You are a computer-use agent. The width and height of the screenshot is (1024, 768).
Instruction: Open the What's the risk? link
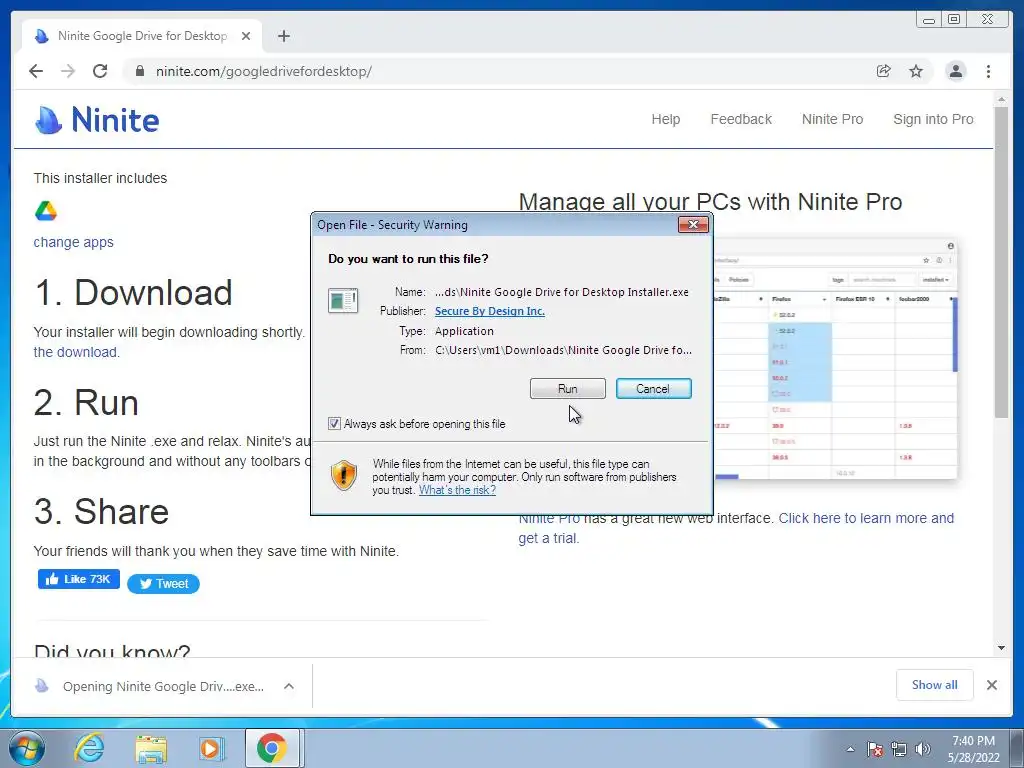tap(457, 490)
